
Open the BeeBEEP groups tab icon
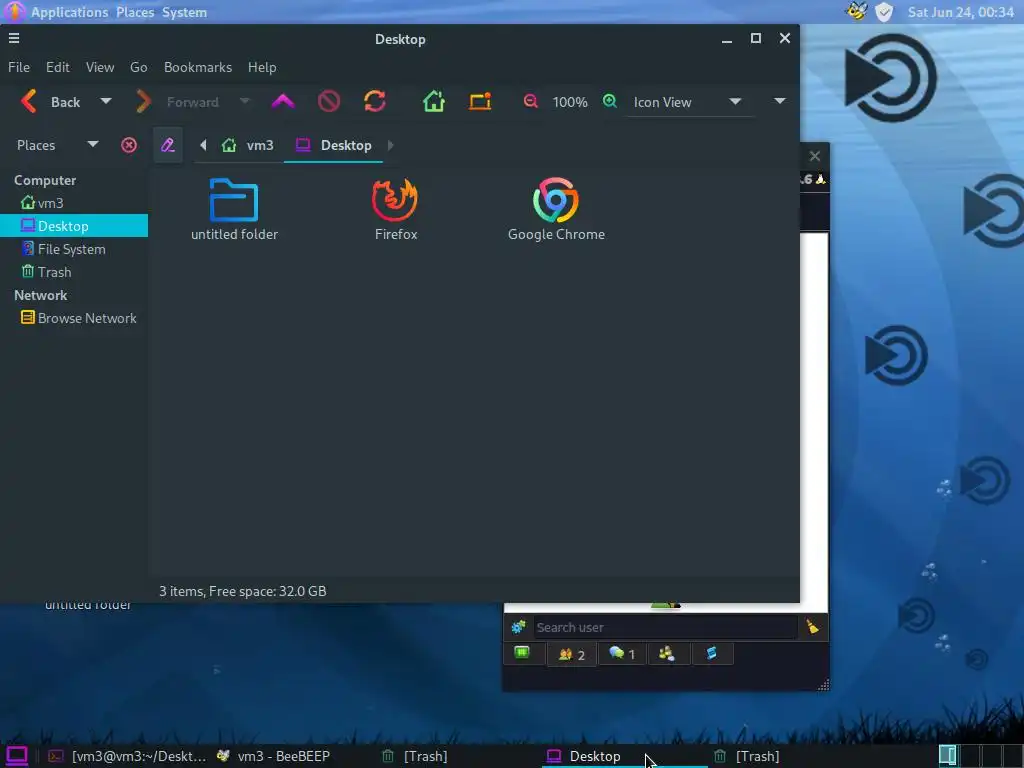pyautogui.click(x=667, y=654)
